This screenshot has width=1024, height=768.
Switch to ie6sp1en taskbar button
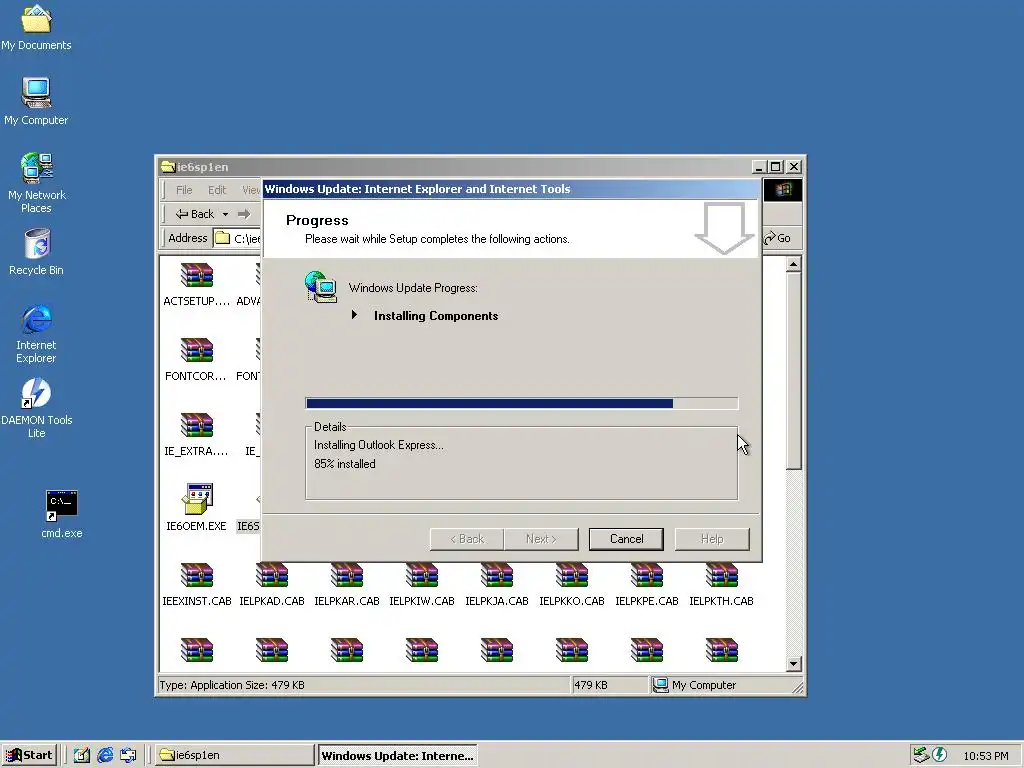coord(234,755)
